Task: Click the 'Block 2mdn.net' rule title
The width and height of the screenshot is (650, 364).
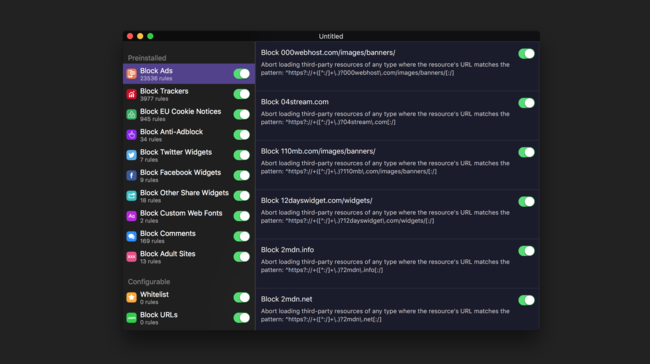Action: [286, 299]
